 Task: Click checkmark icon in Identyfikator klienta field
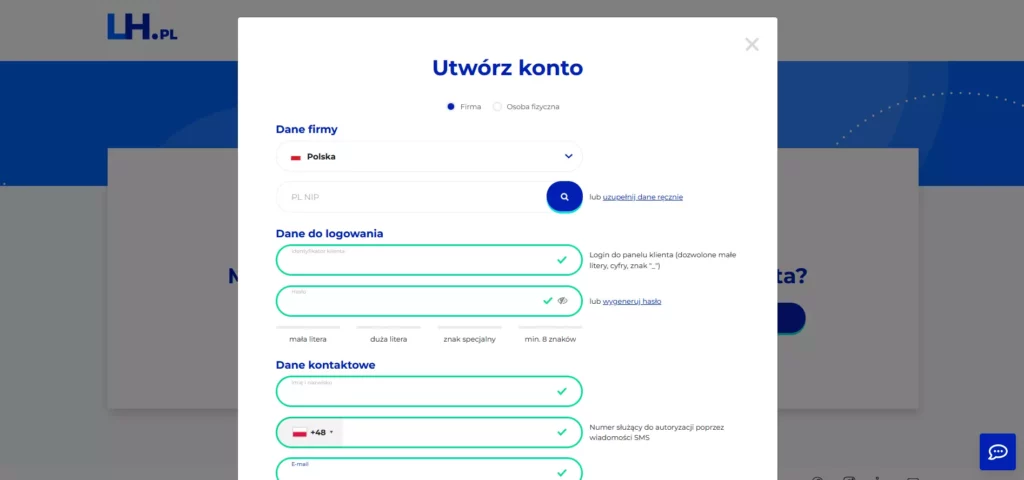pos(562,260)
